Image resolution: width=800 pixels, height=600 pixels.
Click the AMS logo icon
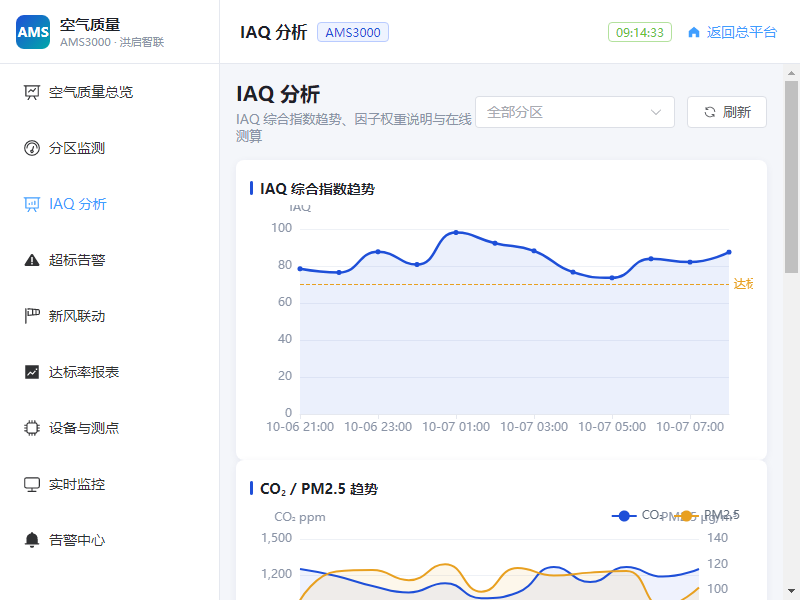(33, 32)
